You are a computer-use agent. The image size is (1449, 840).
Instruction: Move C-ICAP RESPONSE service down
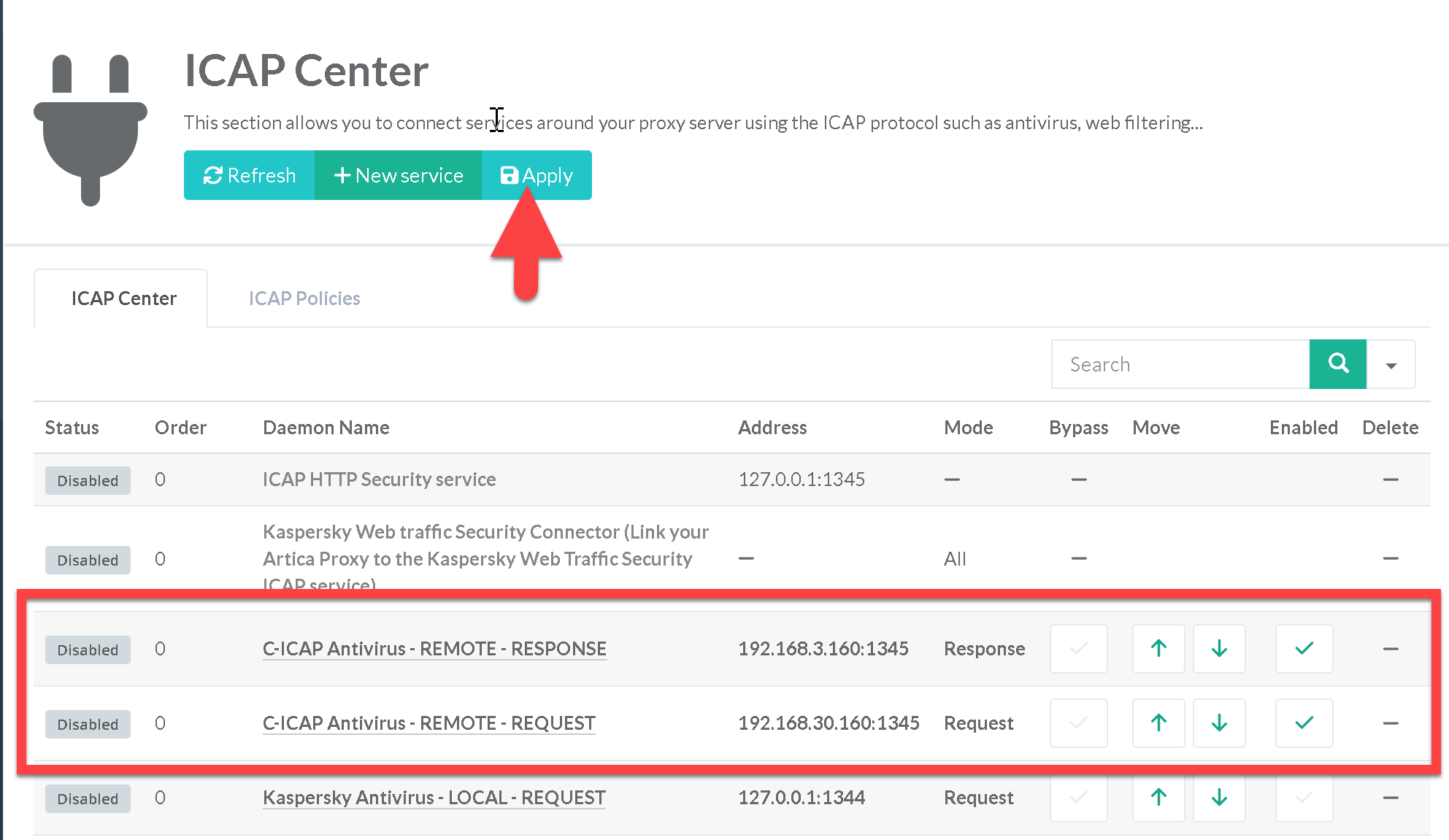coord(1219,649)
